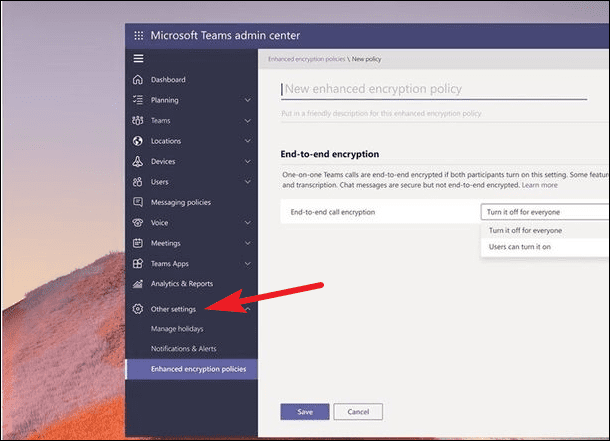Collapse the sidebar with hamburger icon
Screen dimensions: 610x441
(x=138, y=59)
